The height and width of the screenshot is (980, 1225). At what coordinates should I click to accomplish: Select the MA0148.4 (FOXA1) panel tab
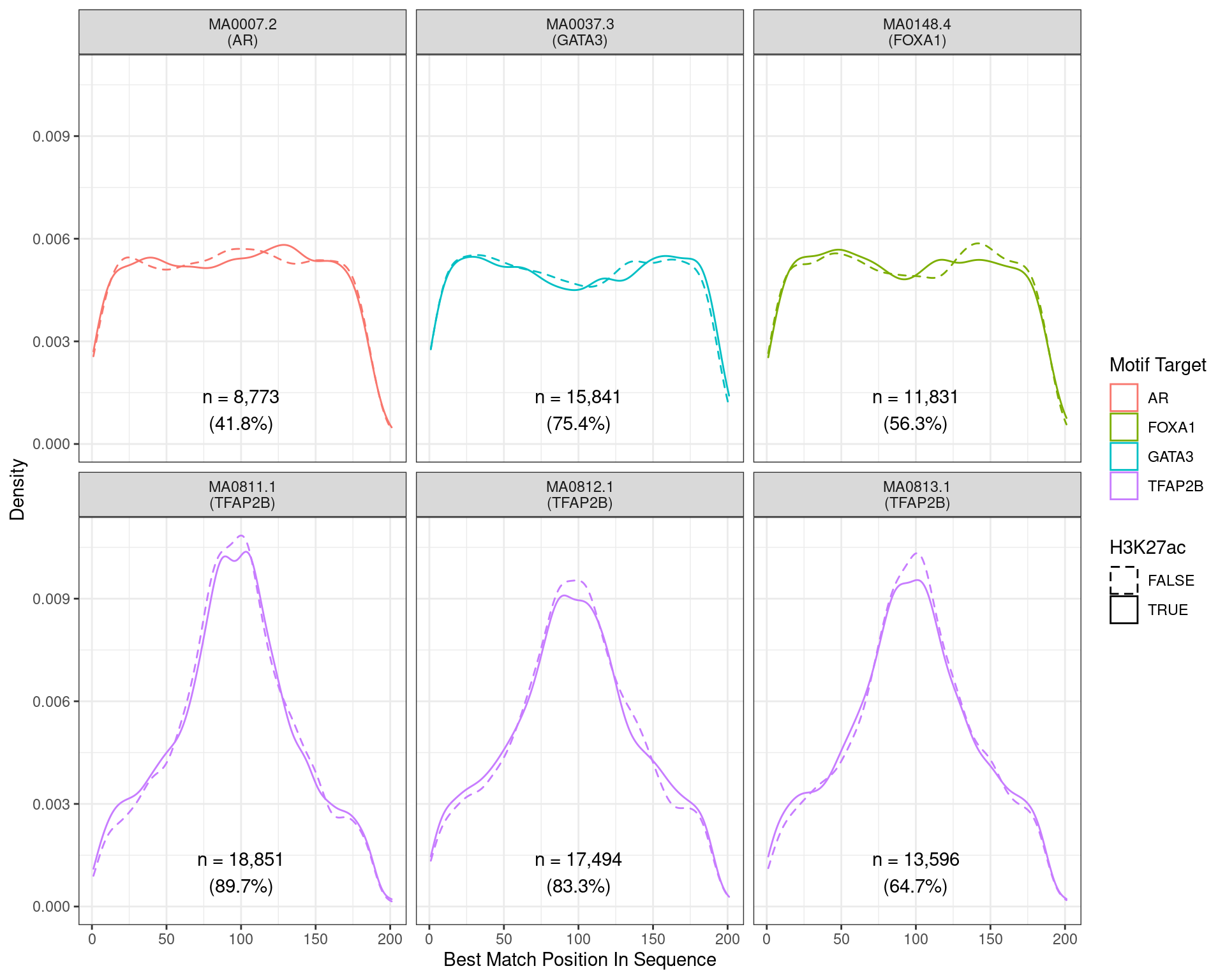[917, 31]
